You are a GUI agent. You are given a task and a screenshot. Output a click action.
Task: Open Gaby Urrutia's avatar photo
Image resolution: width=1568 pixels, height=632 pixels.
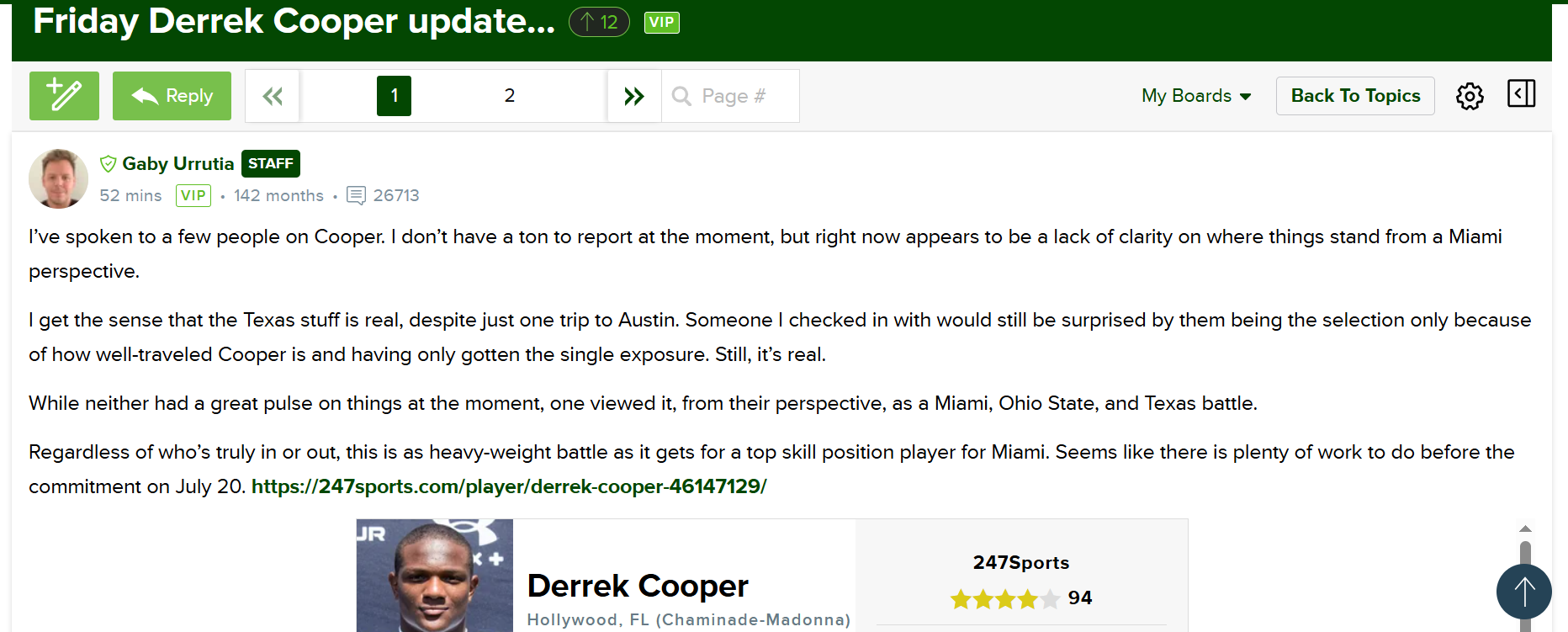[58, 178]
